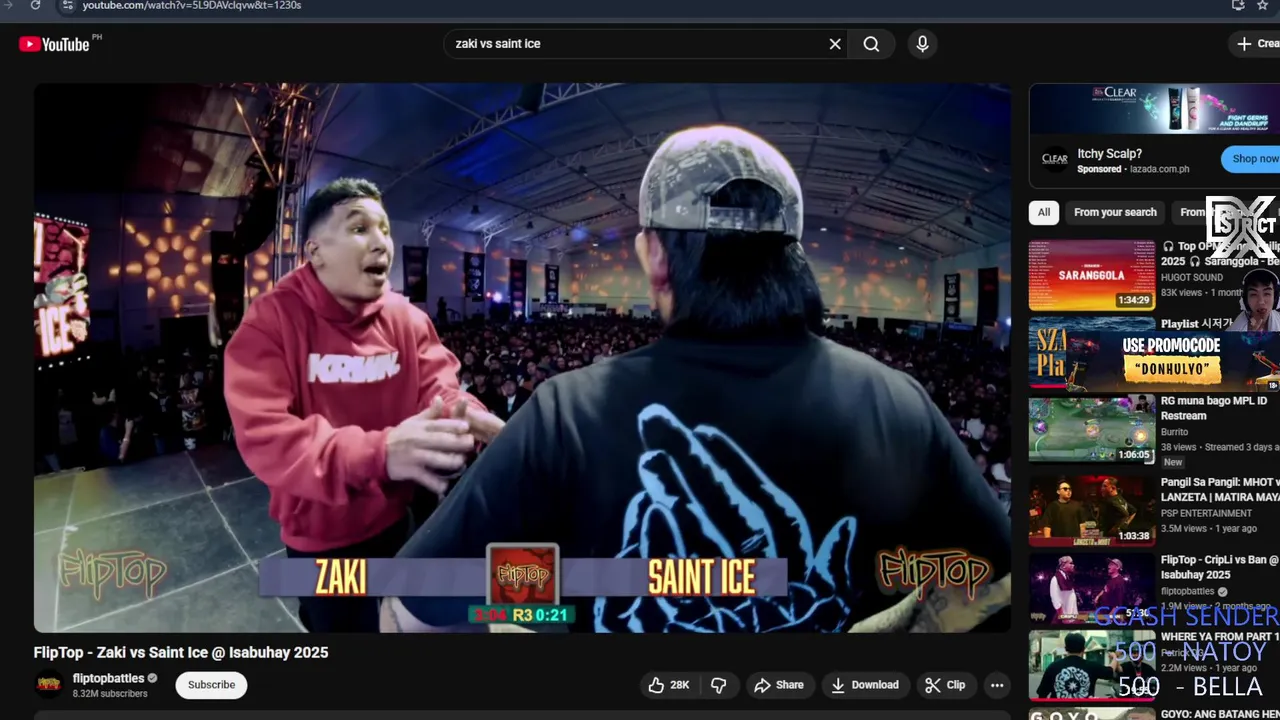Click 'Shop now' on Clear ad
Image resolution: width=1280 pixels, height=720 pixels.
click(x=1252, y=159)
